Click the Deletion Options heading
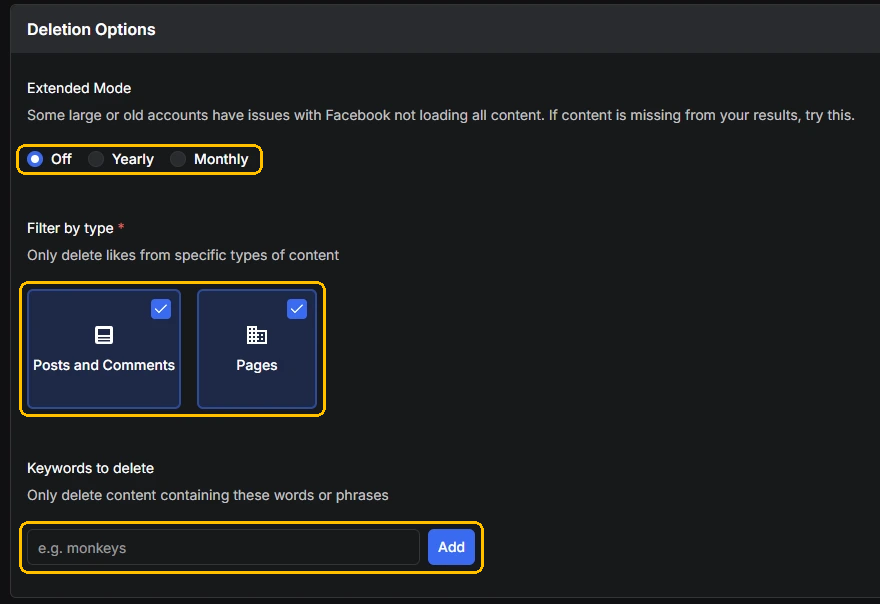Viewport: 880px width, 604px height. pyautogui.click(x=91, y=30)
